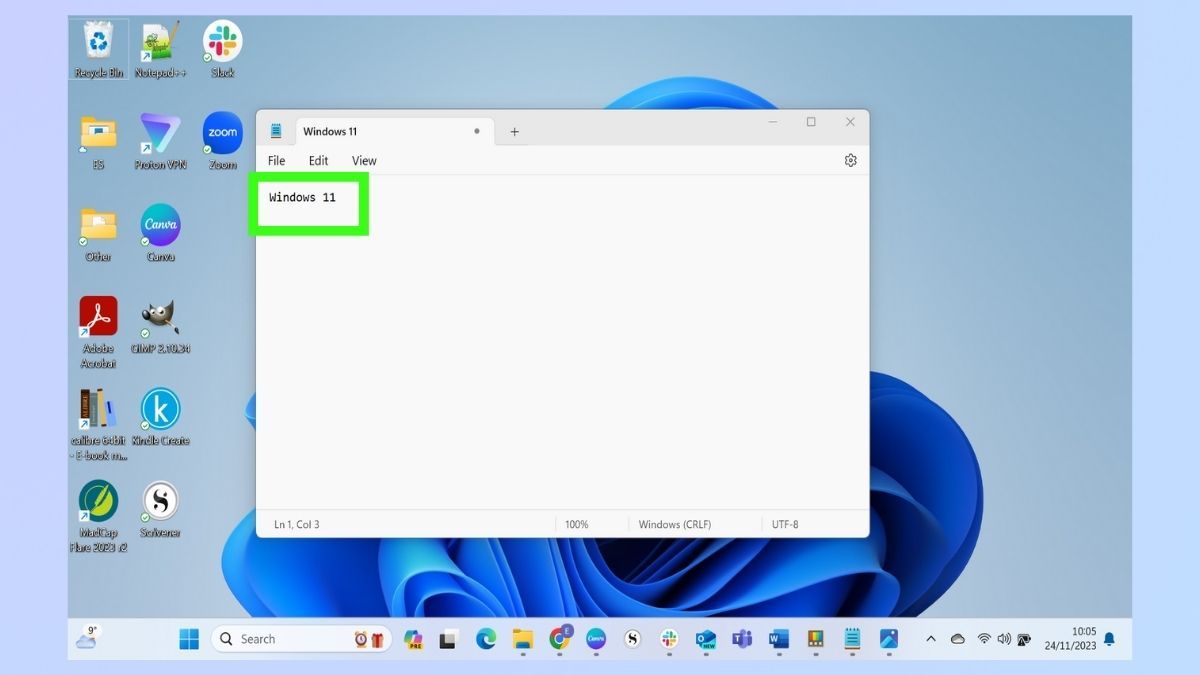Image resolution: width=1200 pixels, height=675 pixels.
Task: Open Notepad settings with the gear icon
Action: [850, 160]
